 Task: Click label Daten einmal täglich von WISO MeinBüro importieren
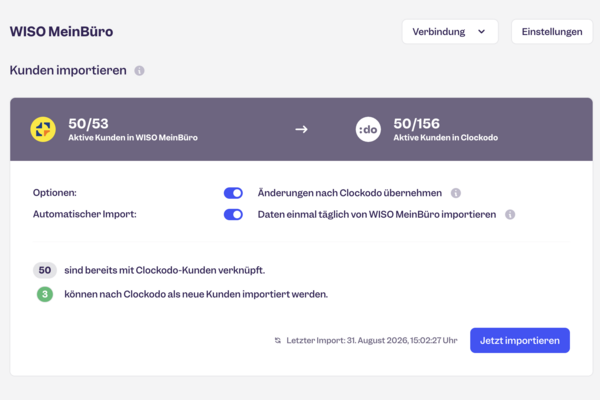(x=377, y=214)
